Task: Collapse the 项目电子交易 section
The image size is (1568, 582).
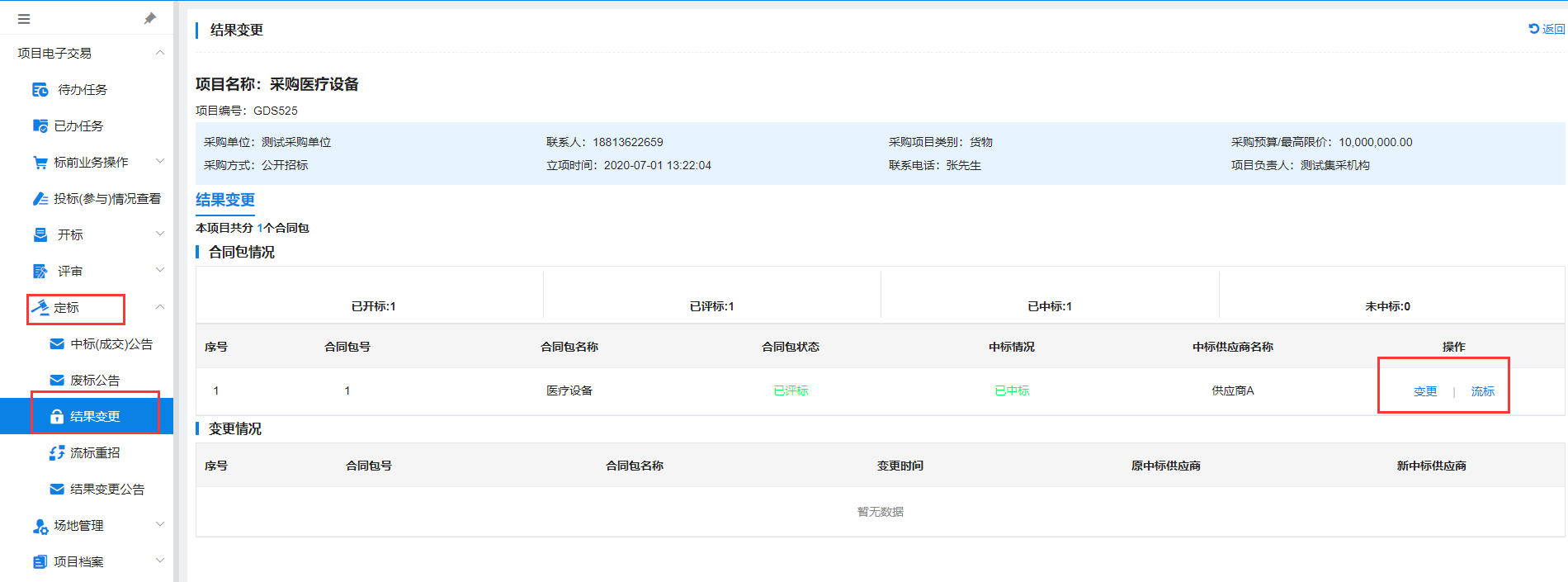Action: [160, 53]
